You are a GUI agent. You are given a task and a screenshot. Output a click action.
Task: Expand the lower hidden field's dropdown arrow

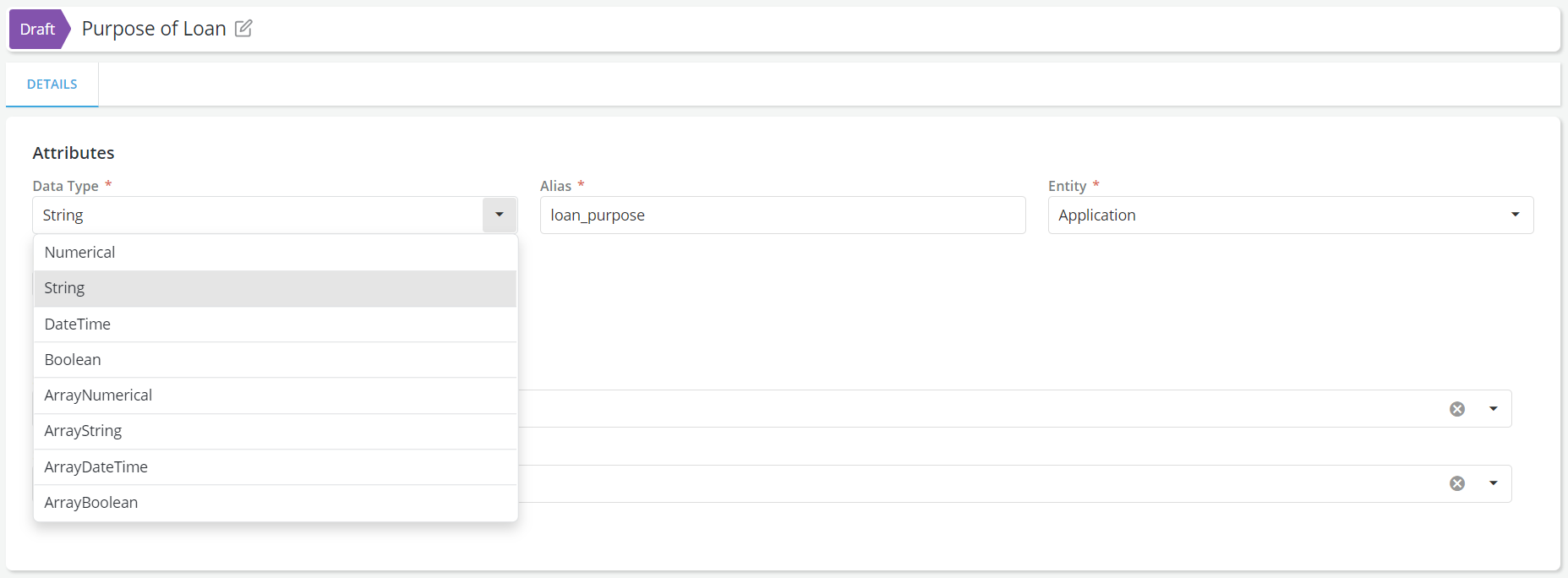1493,483
